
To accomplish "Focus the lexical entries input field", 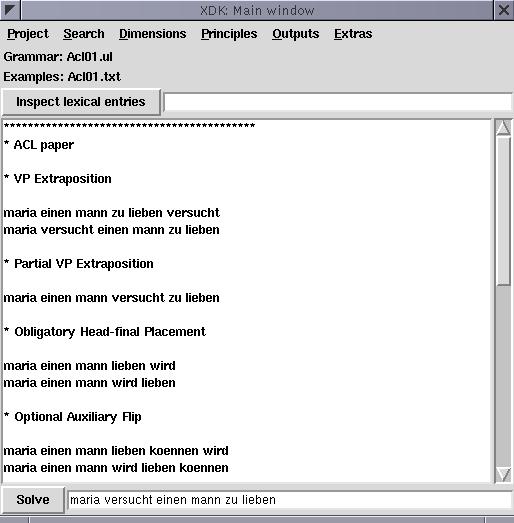I will click(x=338, y=102).
